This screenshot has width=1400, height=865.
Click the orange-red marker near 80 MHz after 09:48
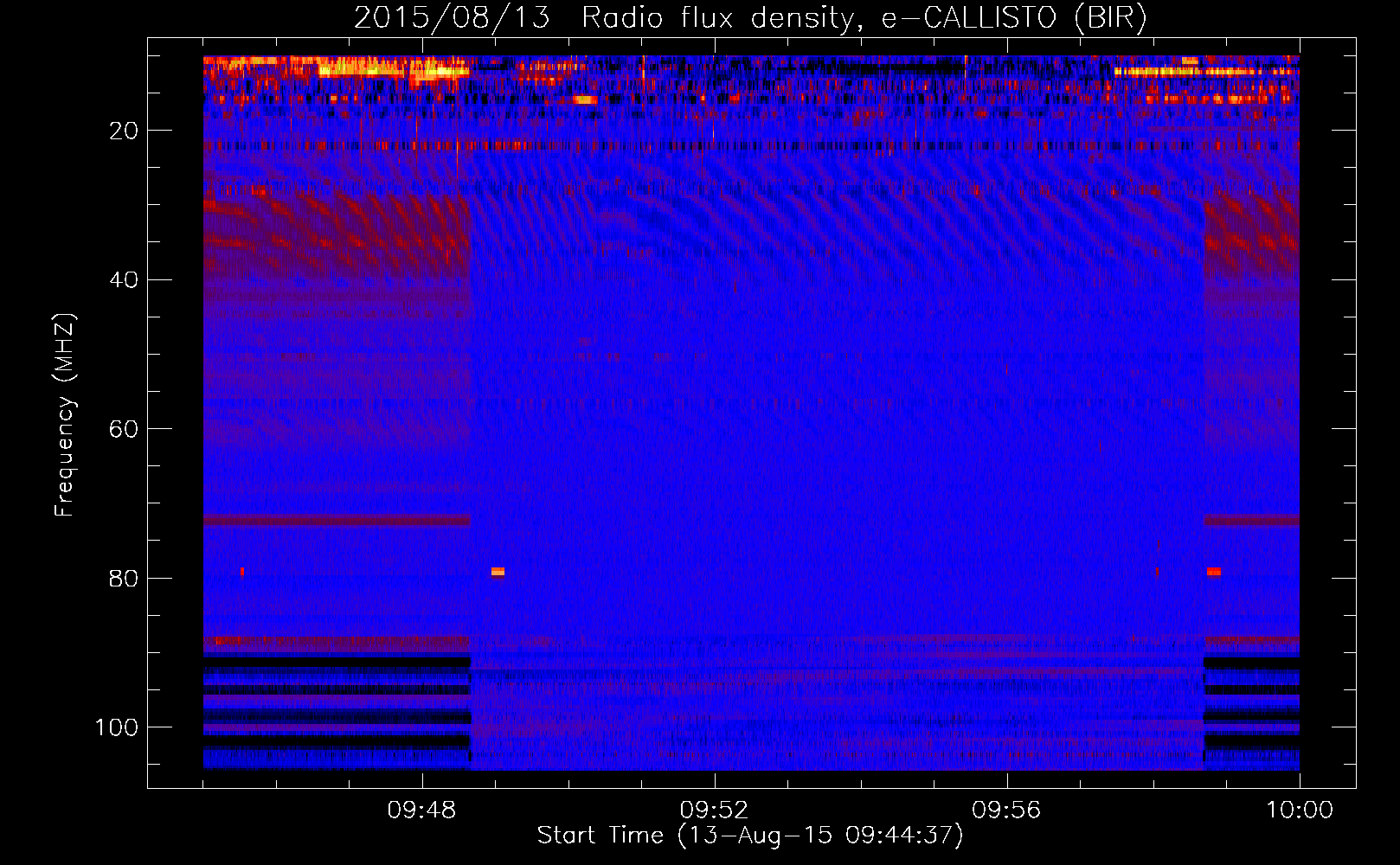tap(498, 572)
